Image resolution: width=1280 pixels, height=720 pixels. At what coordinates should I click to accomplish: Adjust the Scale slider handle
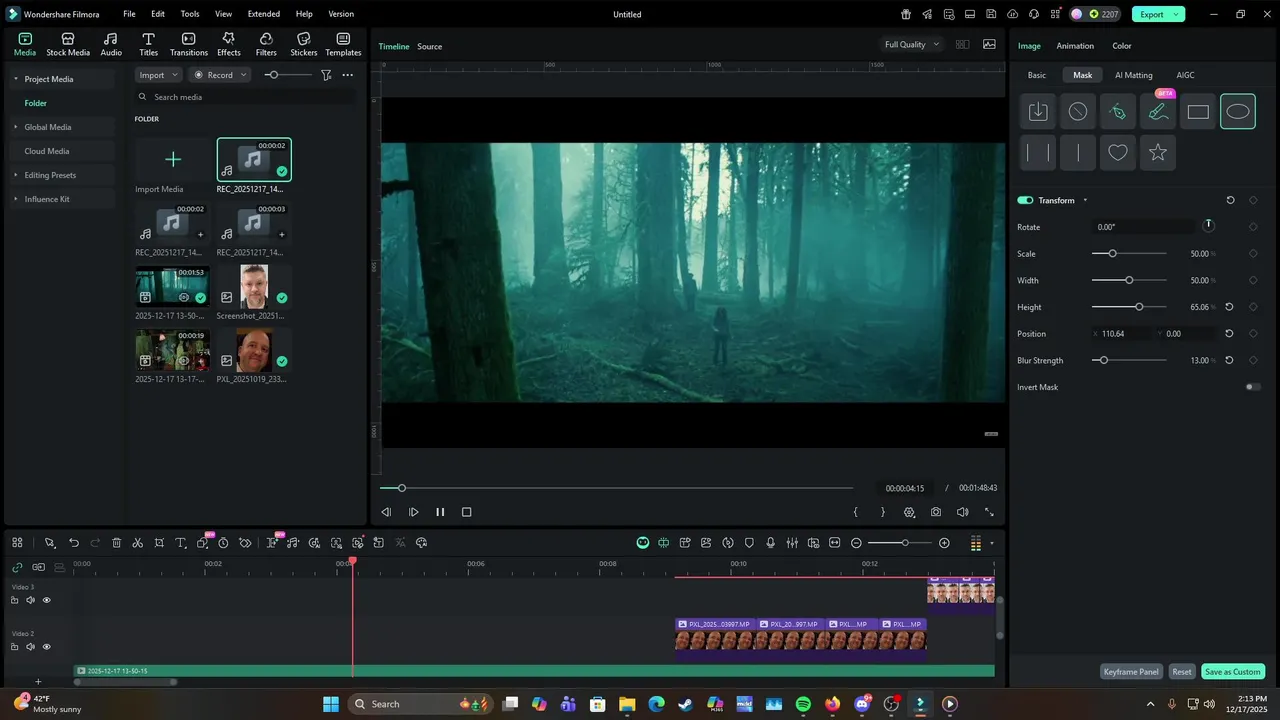[x=1112, y=254]
